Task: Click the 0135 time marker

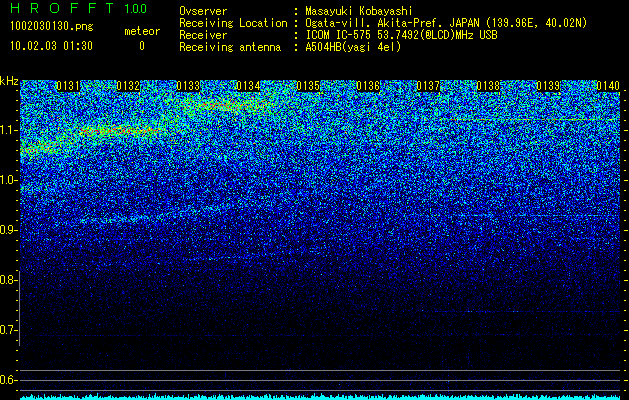Action: pos(308,86)
